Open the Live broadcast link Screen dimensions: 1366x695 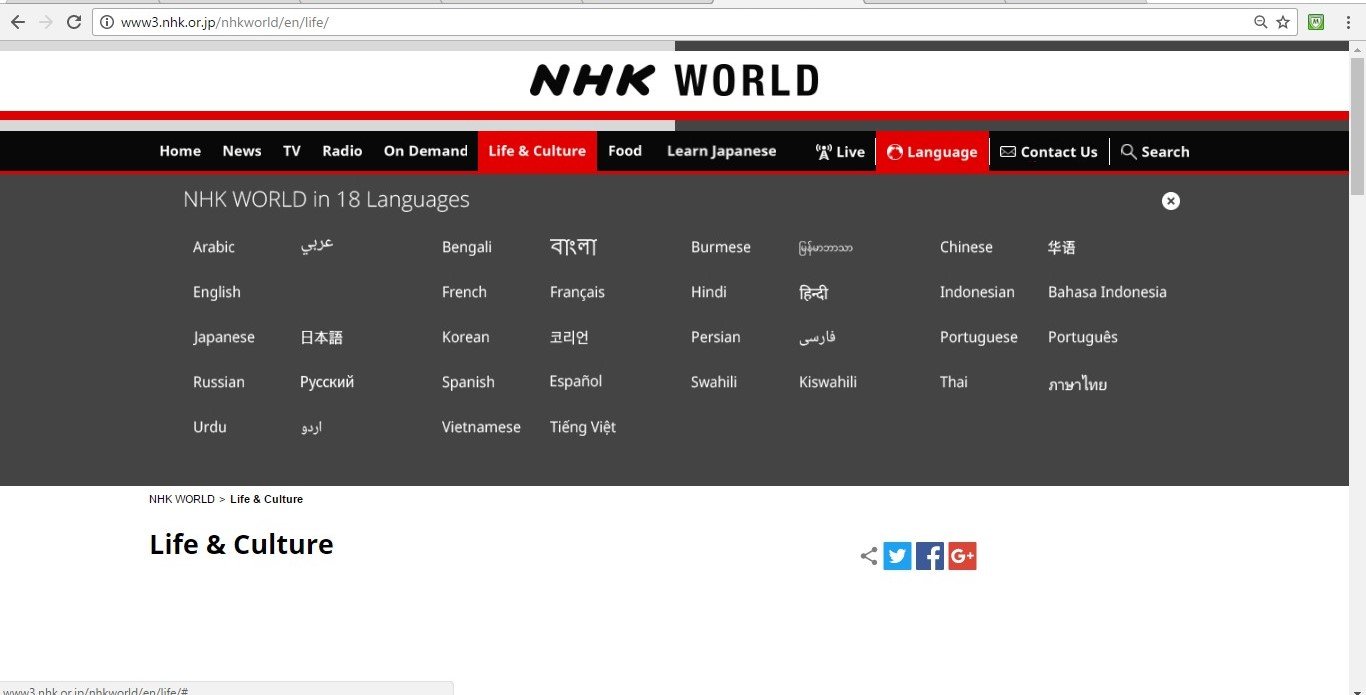click(840, 152)
